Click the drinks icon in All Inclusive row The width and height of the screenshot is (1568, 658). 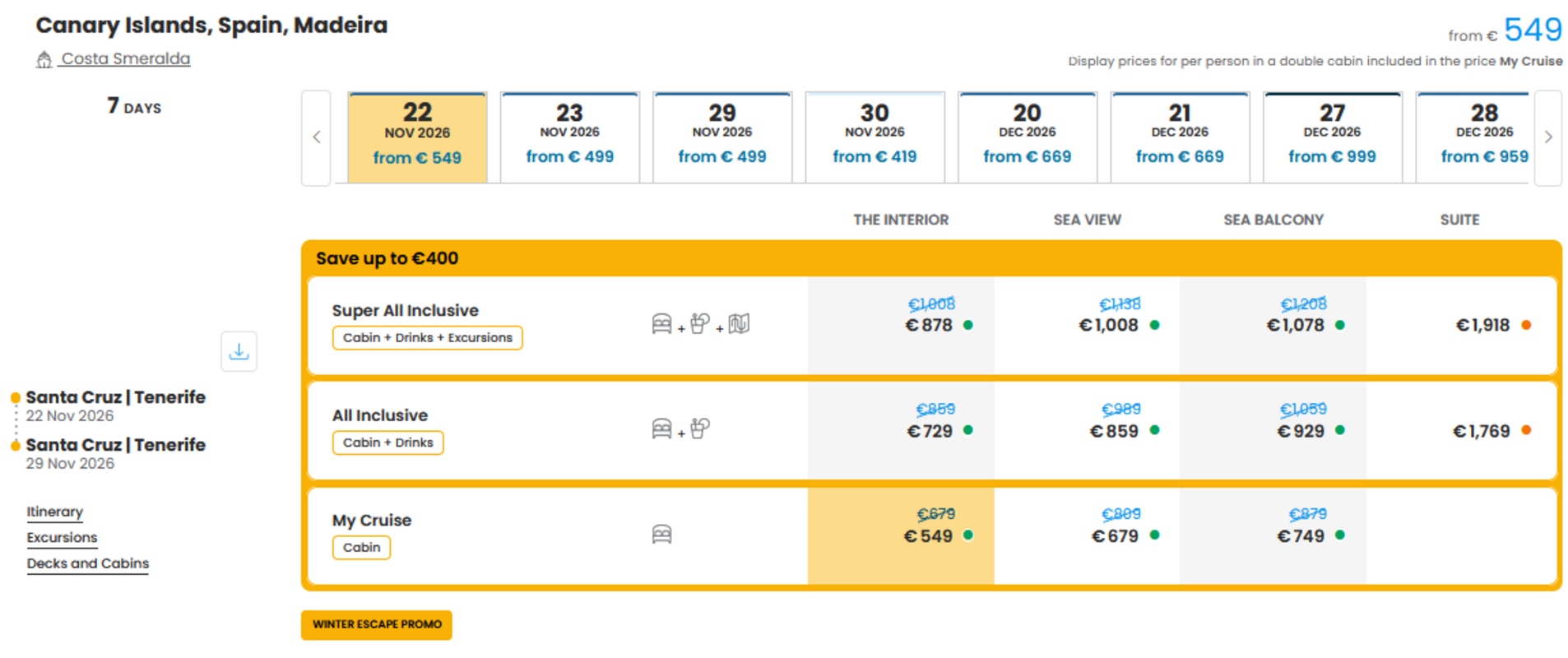pyautogui.click(x=700, y=429)
